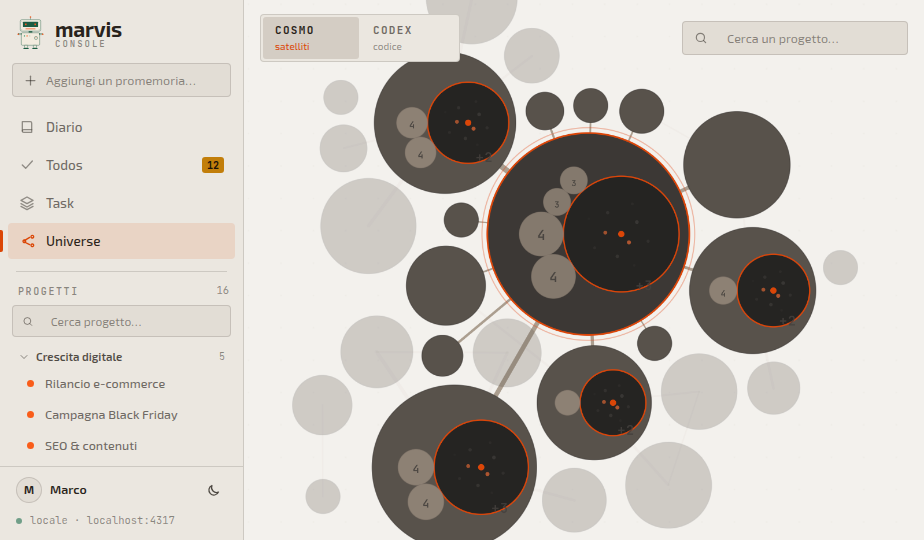The height and width of the screenshot is (540, 924).
Task: Click the Crescita digitale count 5
Action: pyautogui.click(x=222, y=356)
